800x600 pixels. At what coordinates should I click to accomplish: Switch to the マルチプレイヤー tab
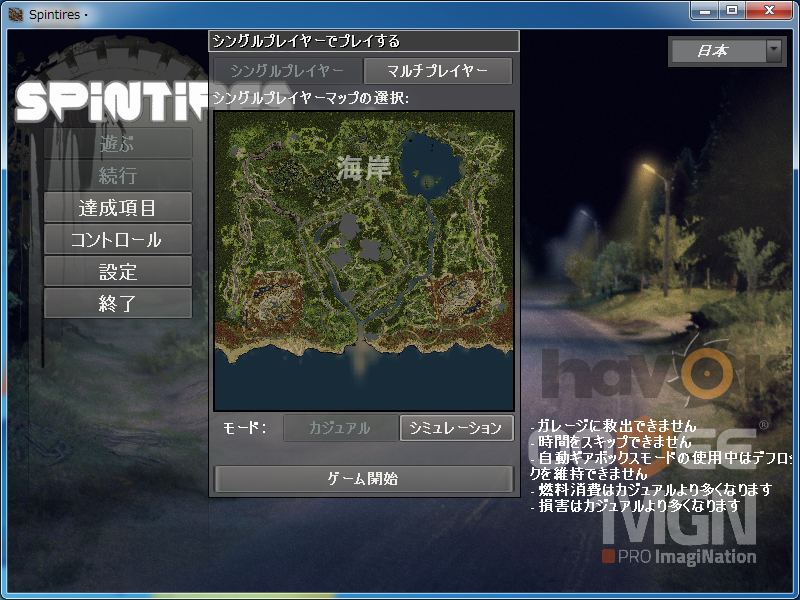pyautogui.click(x=438, y=70)
